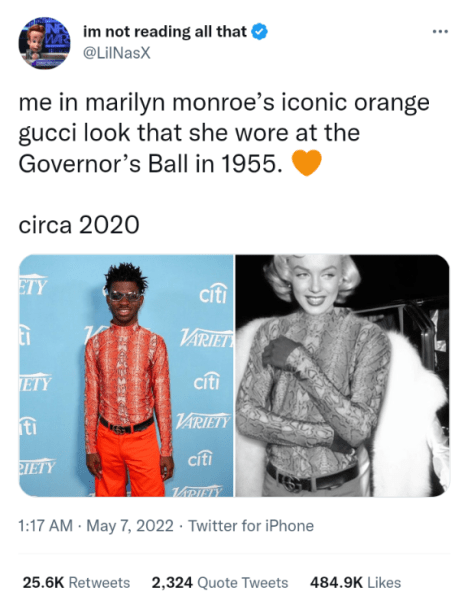This screenshot has height=600, width=468.
Task: Open the three-dot more options menu
Action: coord(440,31)
